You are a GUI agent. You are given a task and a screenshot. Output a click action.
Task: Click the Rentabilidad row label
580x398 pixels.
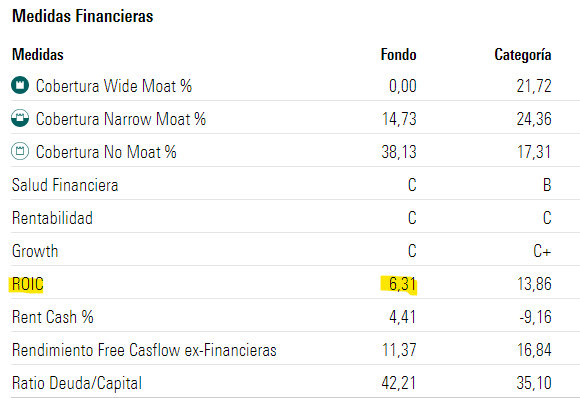click(x=52, y=218)
